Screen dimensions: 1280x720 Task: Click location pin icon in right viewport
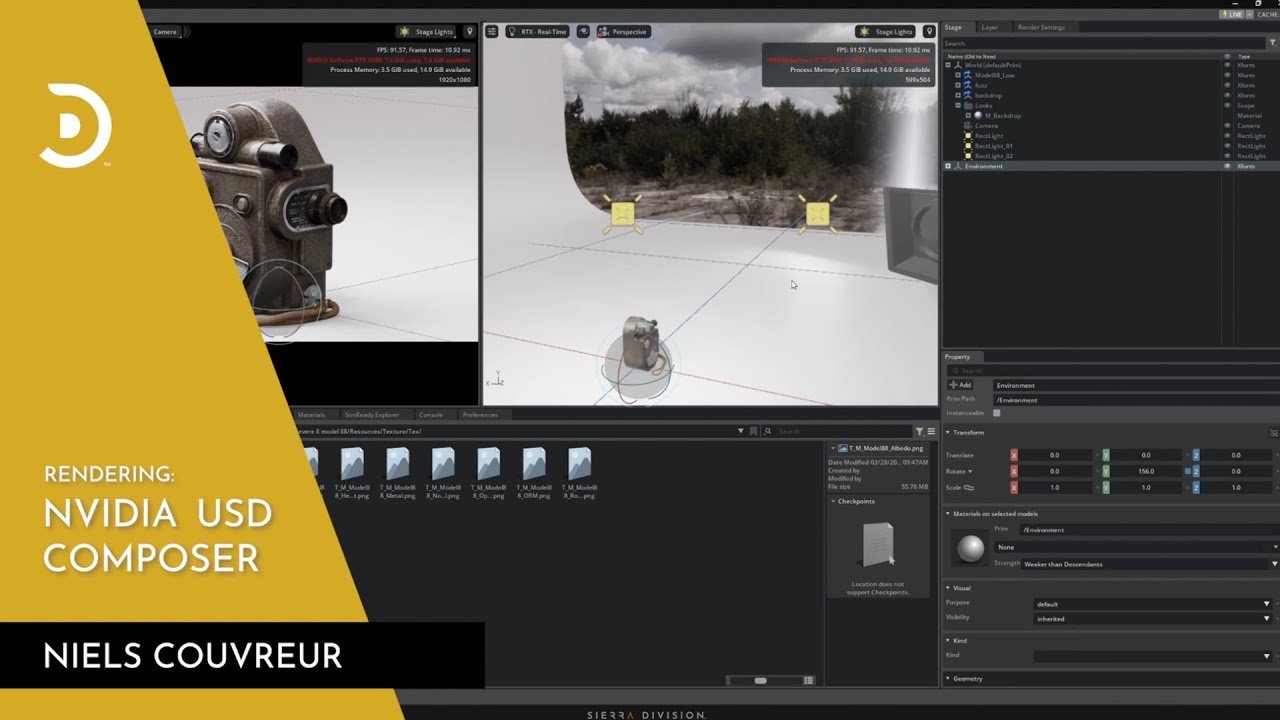[929, 32]
